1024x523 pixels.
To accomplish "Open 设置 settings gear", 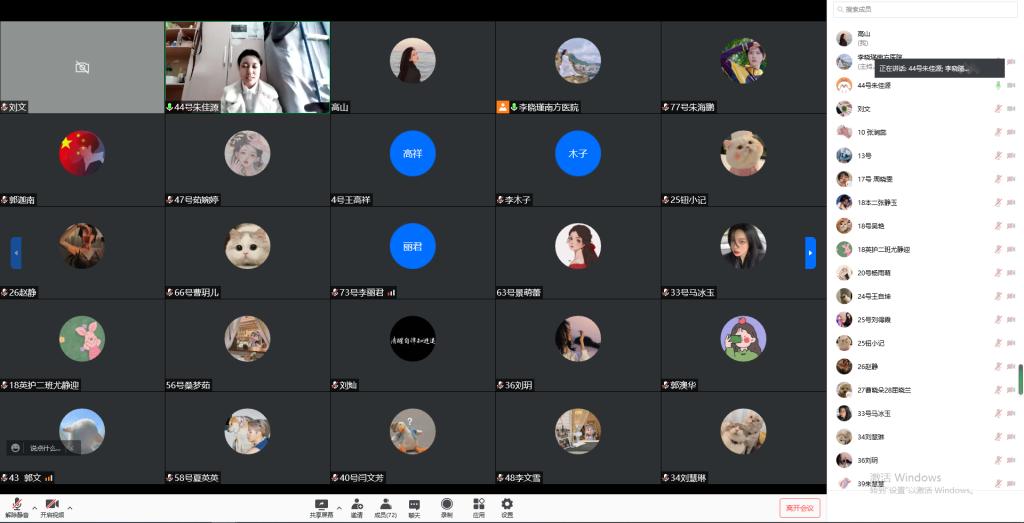I will click(507, 506).
